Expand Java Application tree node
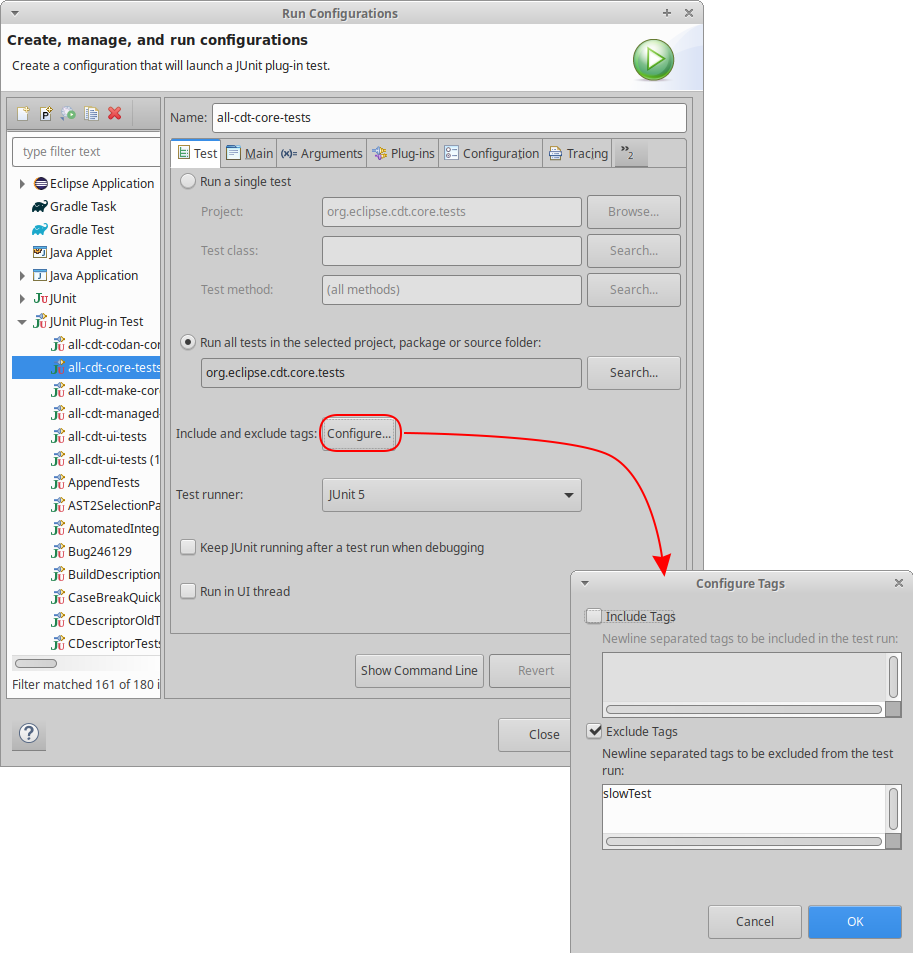The width and height of the screenshot is (913, 953). coord(22,276)
